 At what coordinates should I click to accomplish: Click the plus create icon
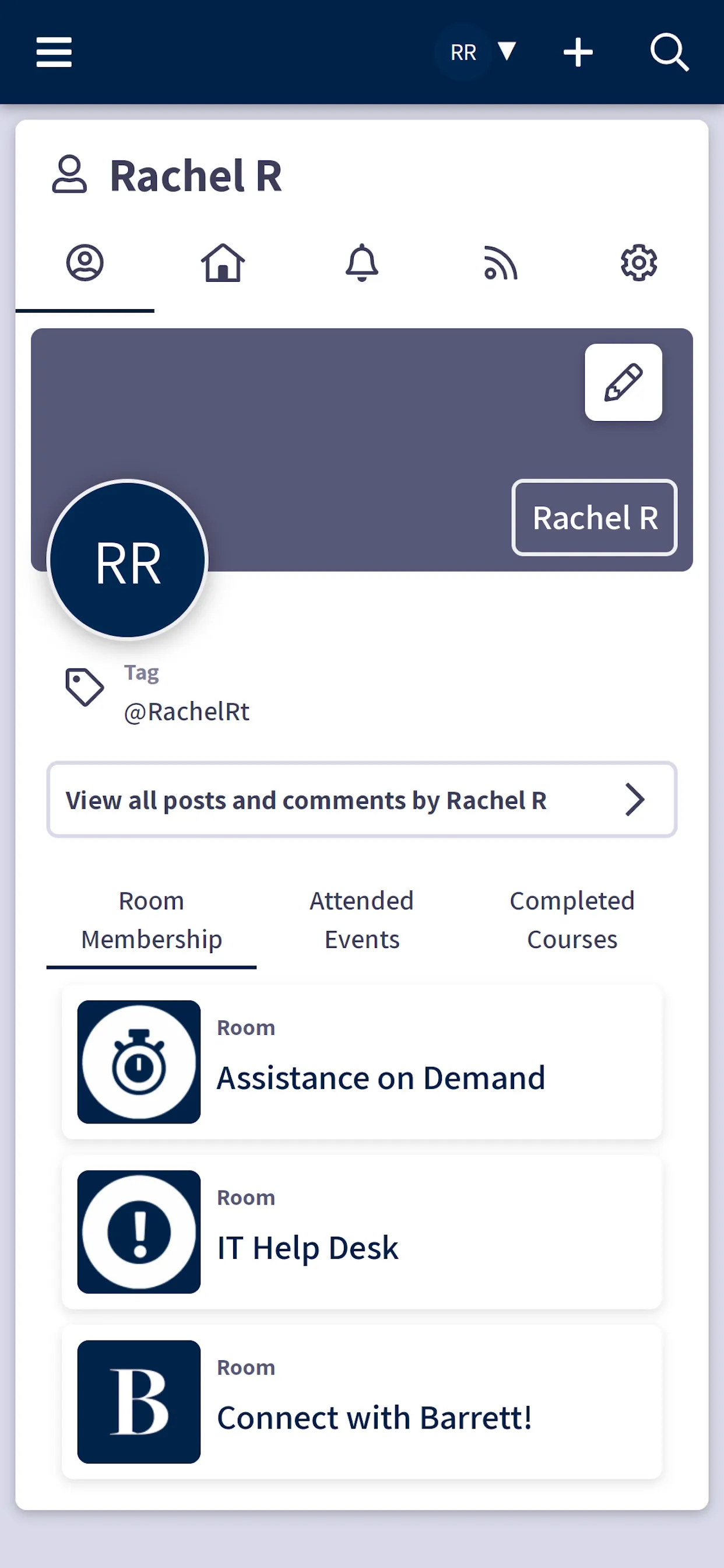pos(578,52)
